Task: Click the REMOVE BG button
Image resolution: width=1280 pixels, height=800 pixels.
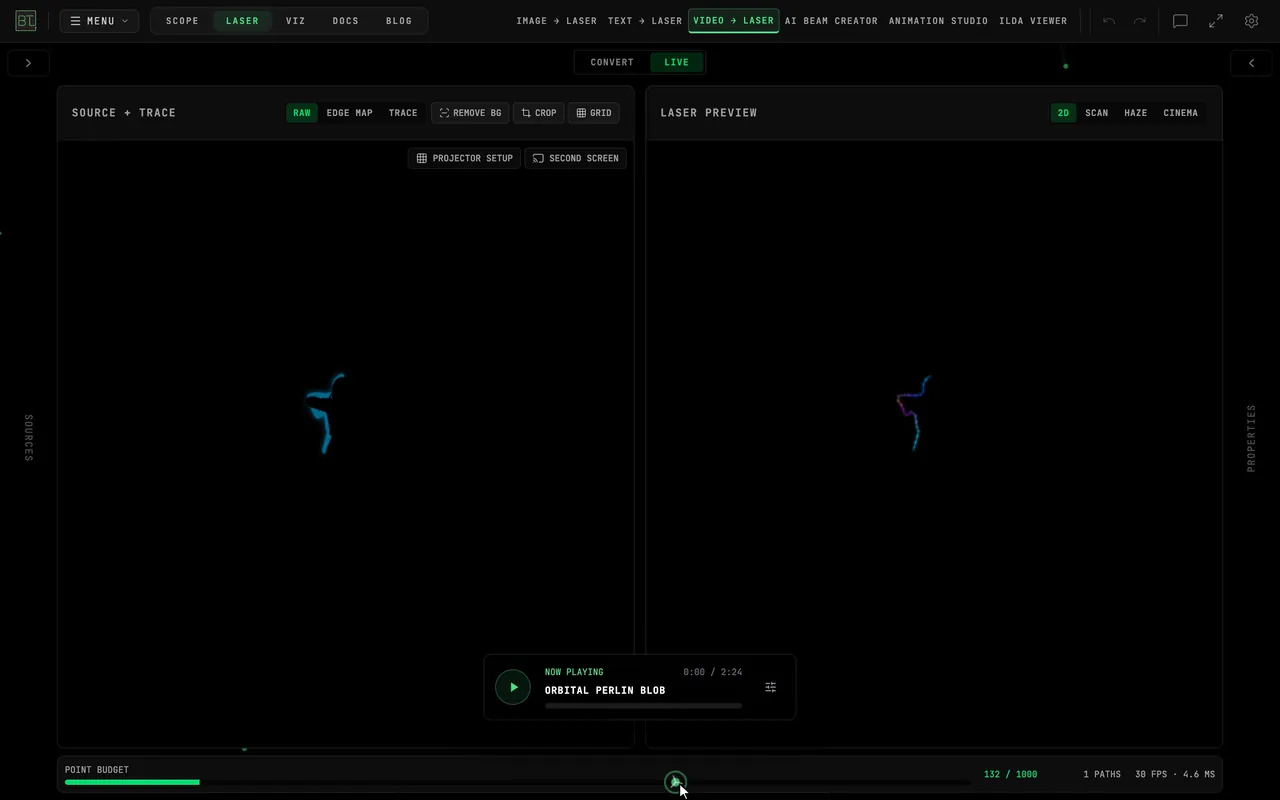Action: coord(470,113)
